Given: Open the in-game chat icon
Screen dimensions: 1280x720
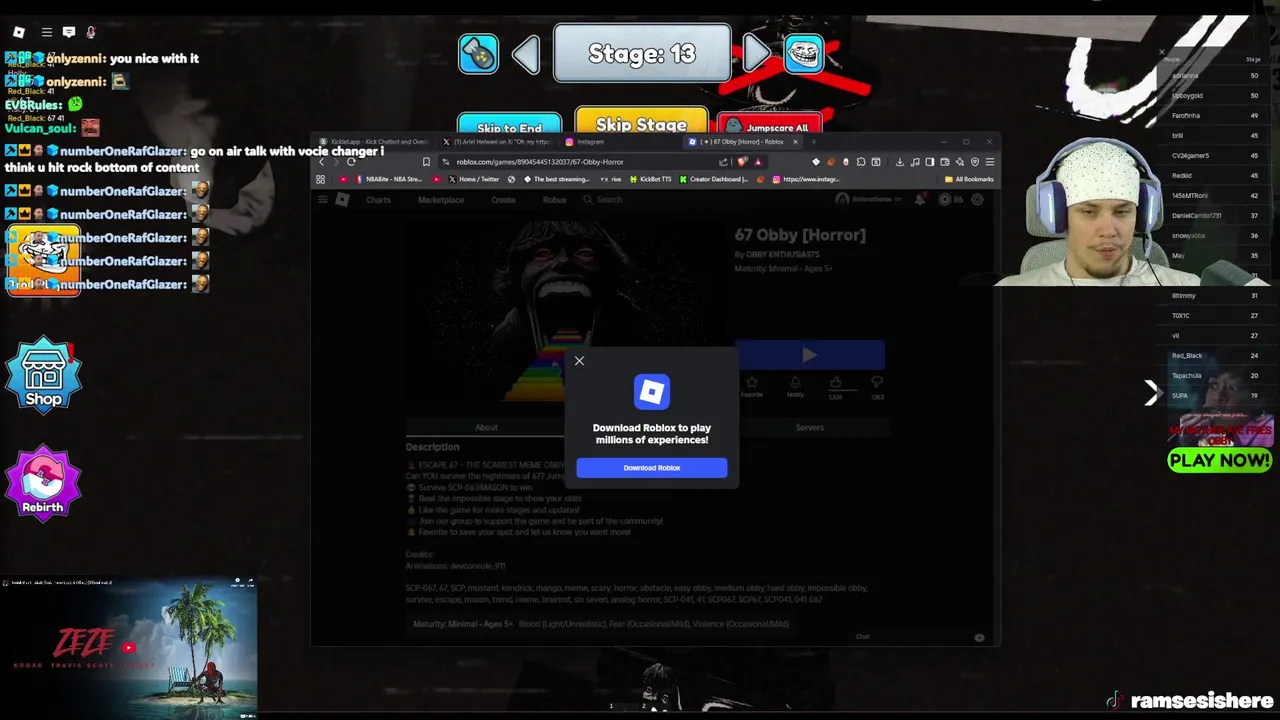Looking at the screenshot, I should pos(69,32).
